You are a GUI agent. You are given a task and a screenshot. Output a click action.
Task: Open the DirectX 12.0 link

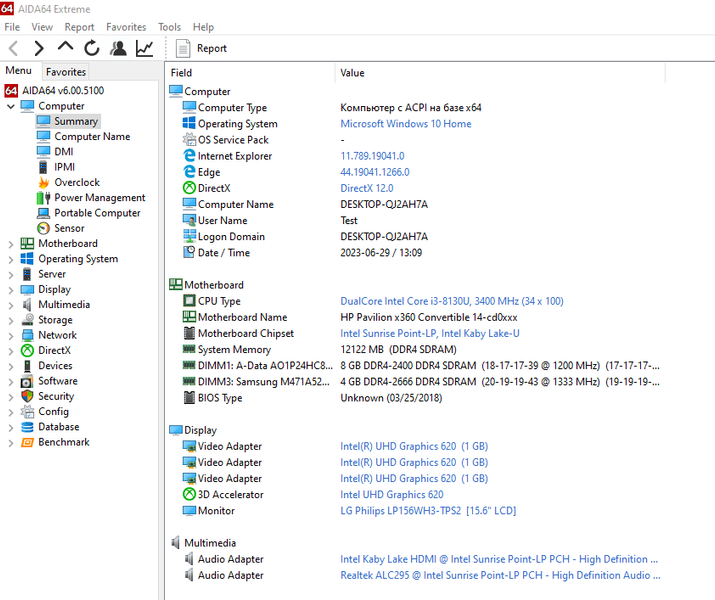click(367, 188)
